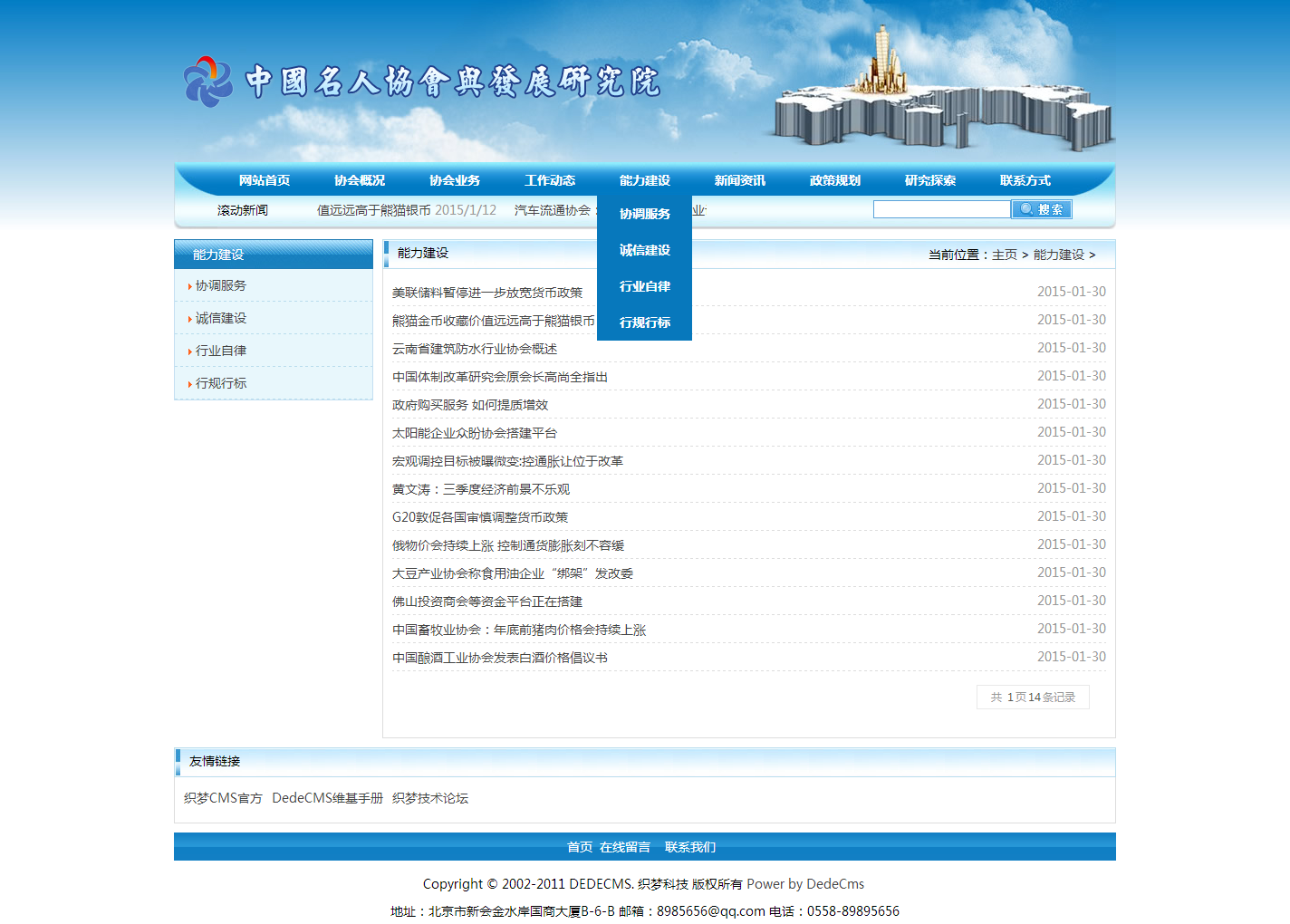Open the 网站首页 navigation item

click(x=265, y=180)
